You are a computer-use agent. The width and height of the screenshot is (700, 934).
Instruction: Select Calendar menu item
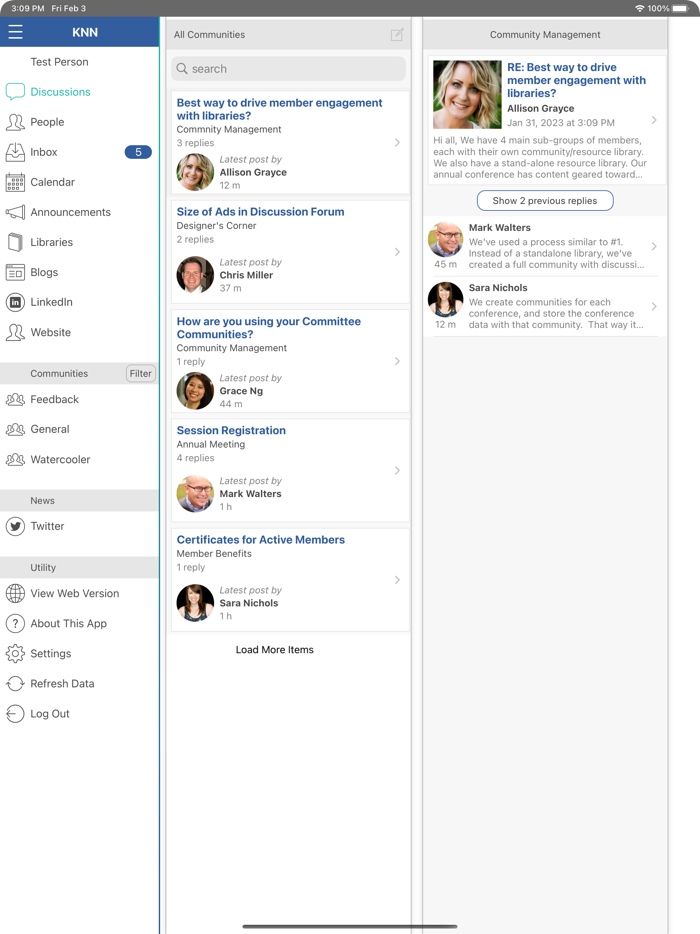(x=79, y=182)
